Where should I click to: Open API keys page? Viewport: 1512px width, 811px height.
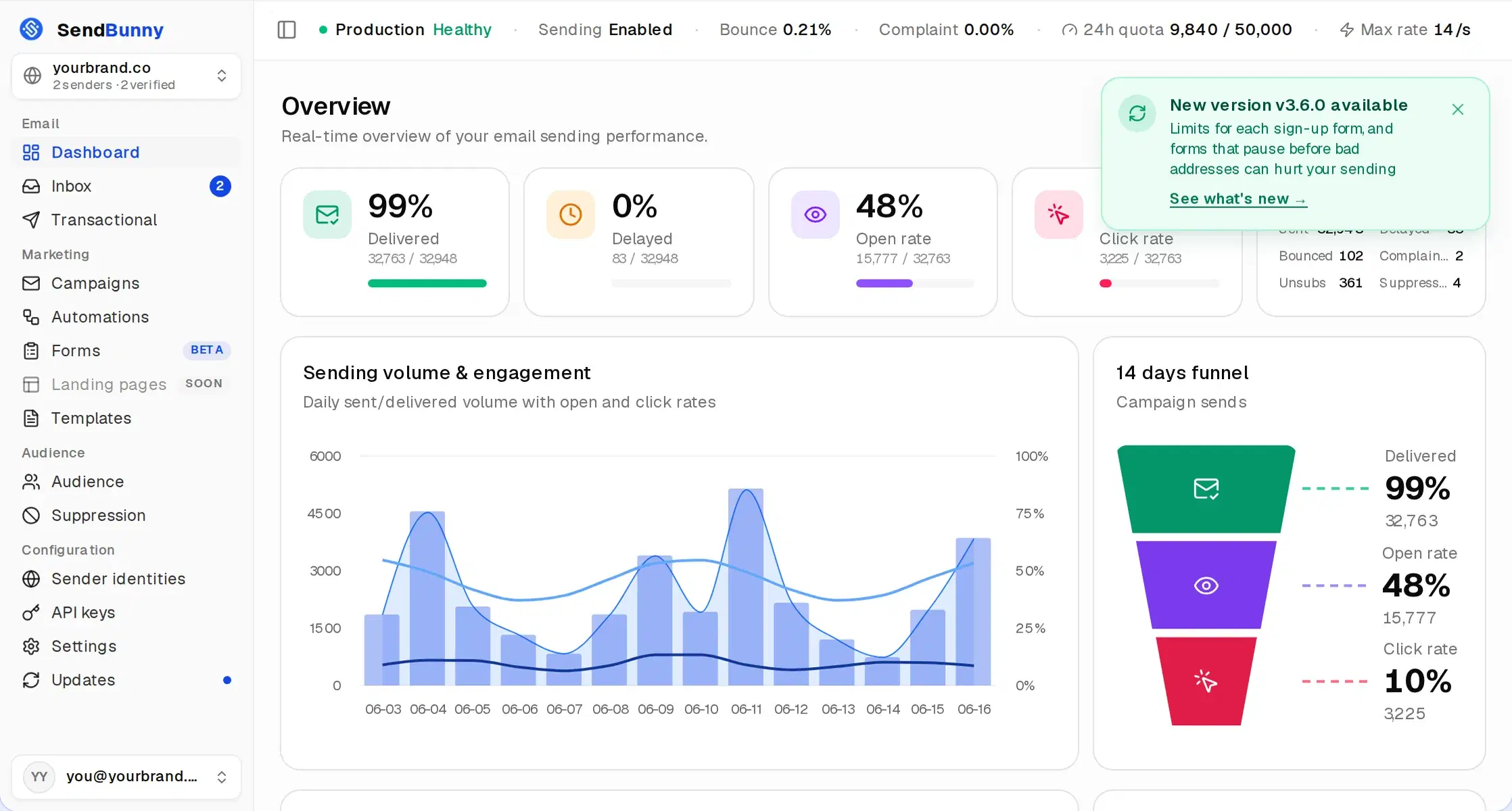pyautogui.click(x=126, y=613)
